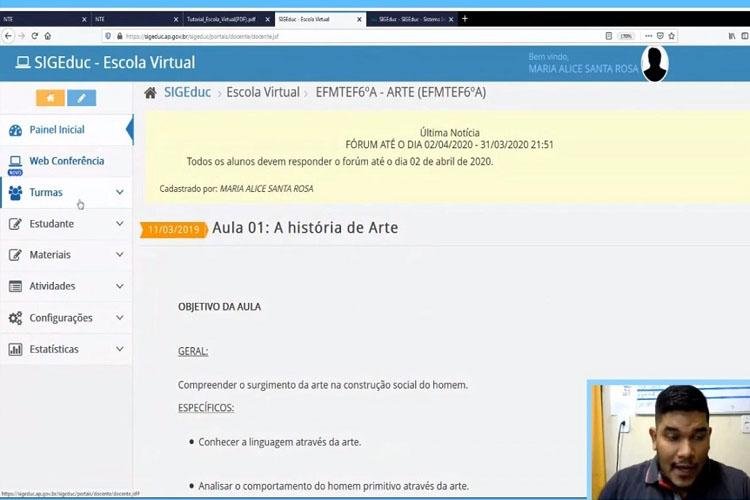Expand the Estudante chevron arrow
750x500 pixels.
point(120,223)
